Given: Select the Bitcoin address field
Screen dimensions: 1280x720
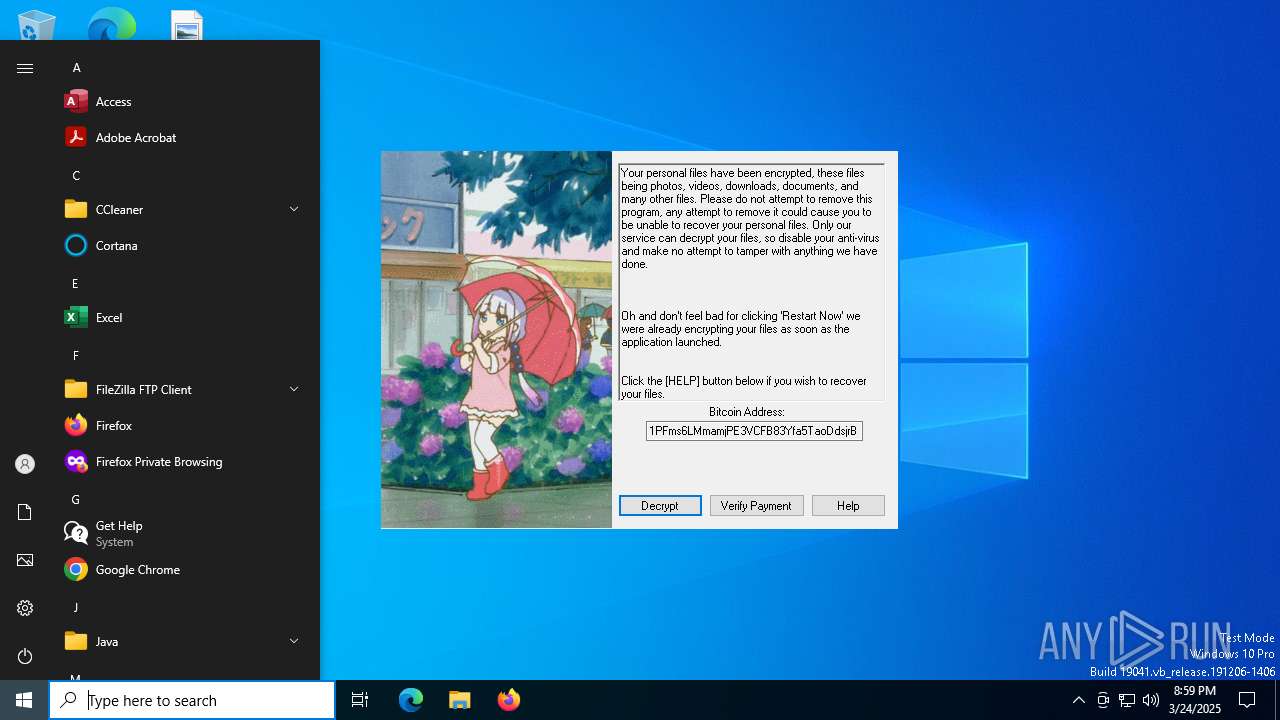Looking at the screenshot, I should tap(754, 431).
